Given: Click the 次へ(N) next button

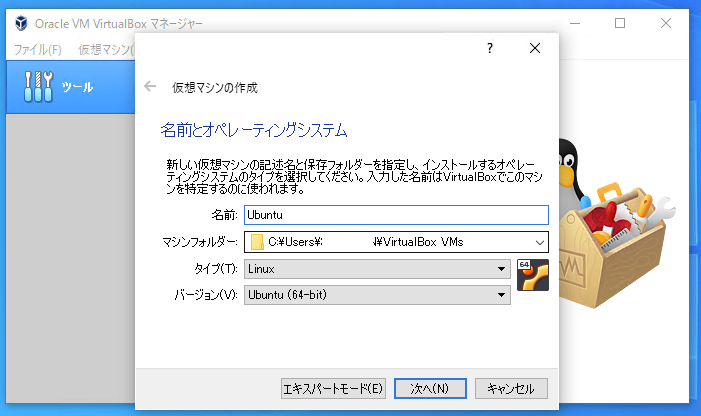Looking at the screenshot, I should point(430,388).
